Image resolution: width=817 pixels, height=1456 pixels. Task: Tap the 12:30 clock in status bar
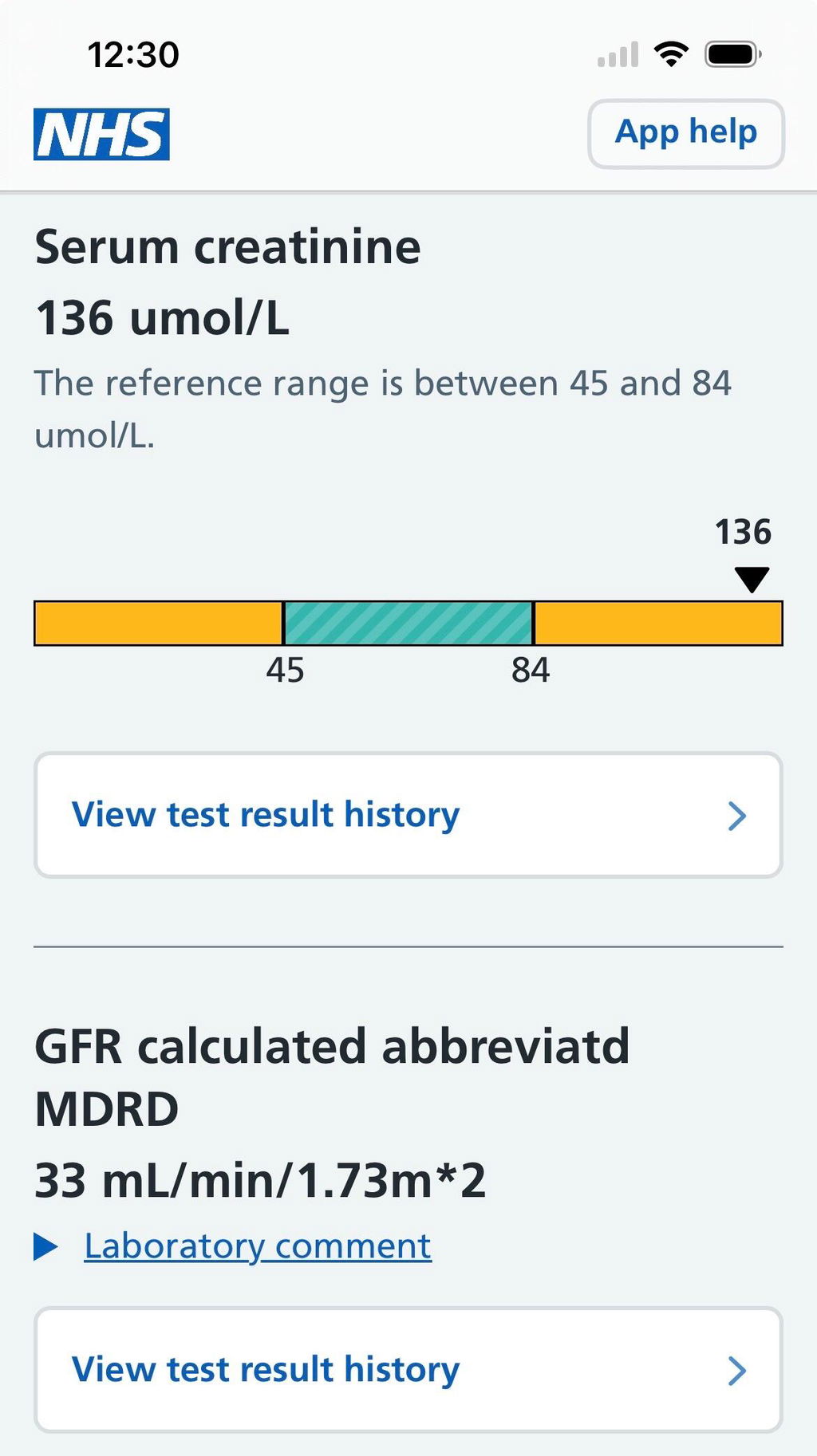tap(133, 55)
